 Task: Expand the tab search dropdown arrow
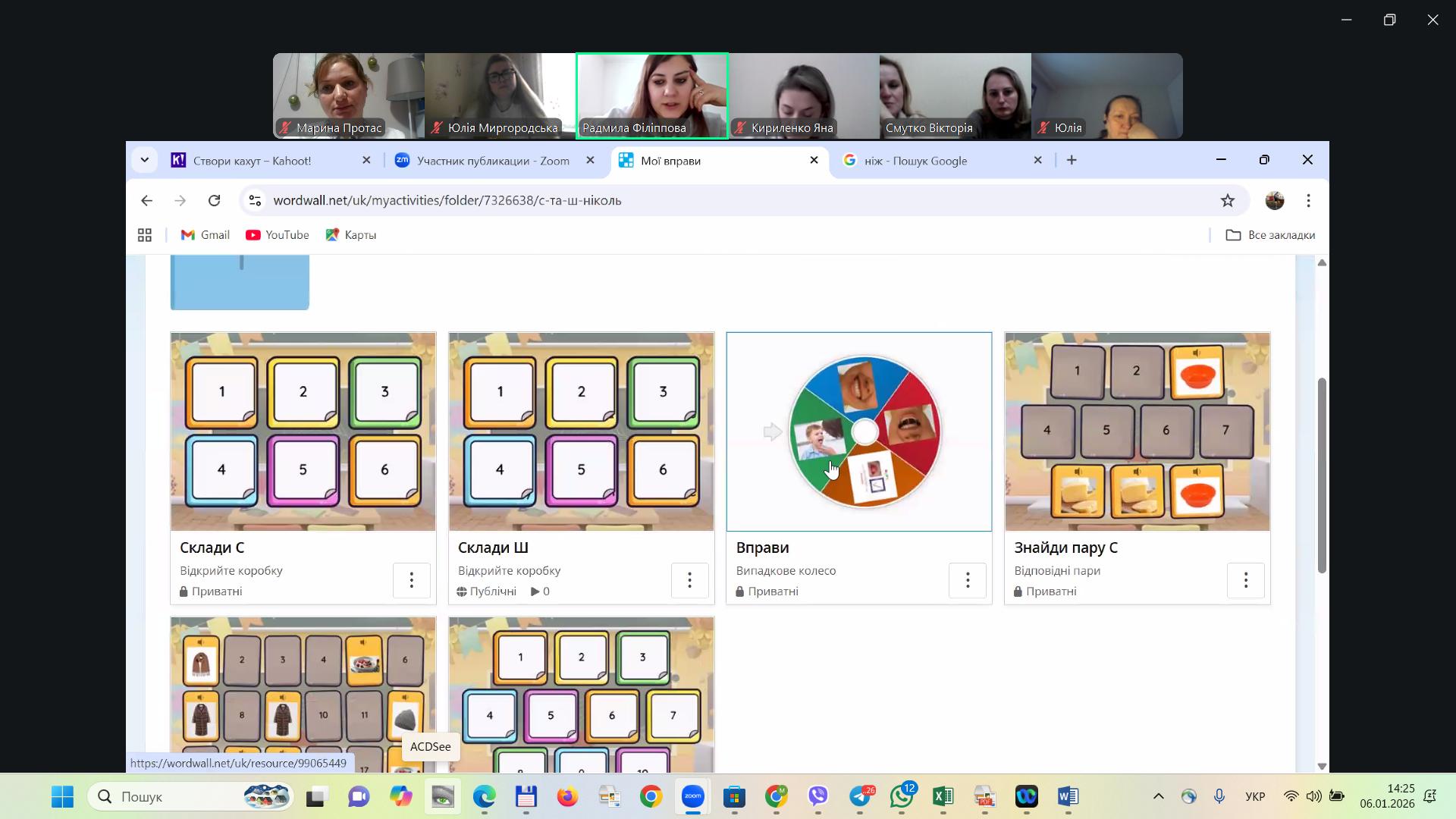coord(144,160)
